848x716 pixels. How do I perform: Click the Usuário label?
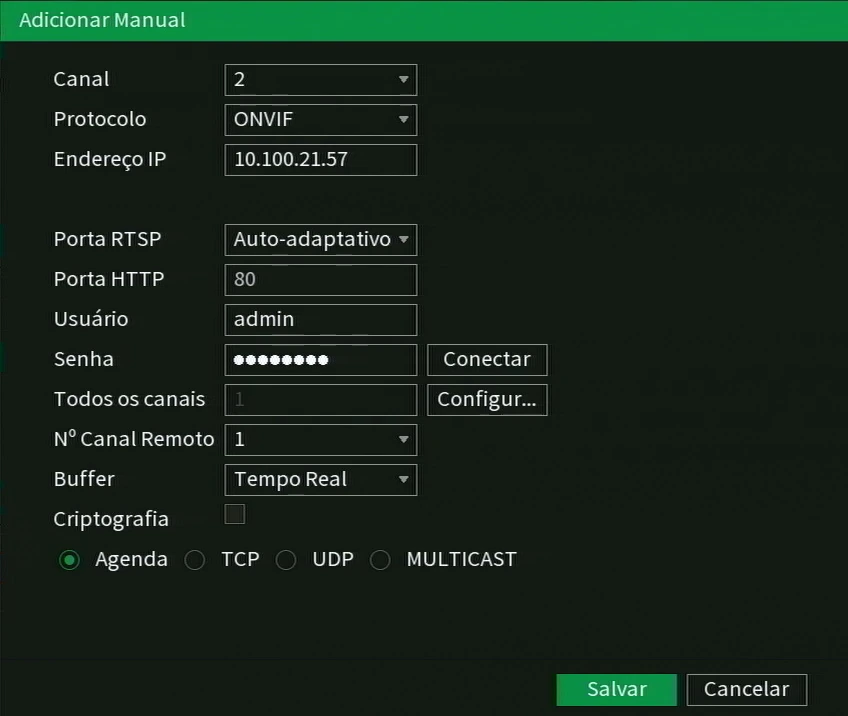pos(91,319)
